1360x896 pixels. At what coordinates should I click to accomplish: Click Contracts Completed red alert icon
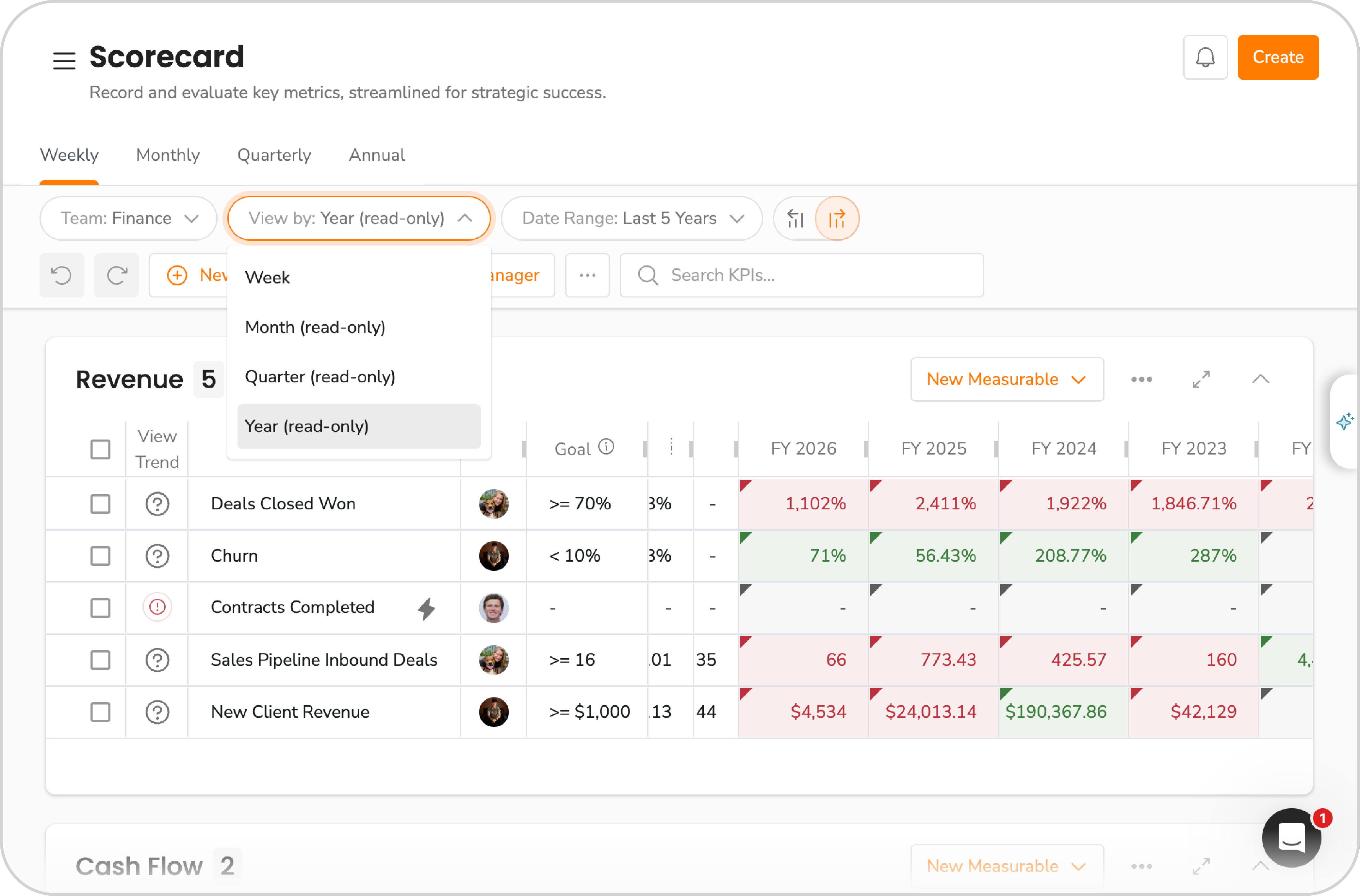pyautogui.click(x=157, y=607)
